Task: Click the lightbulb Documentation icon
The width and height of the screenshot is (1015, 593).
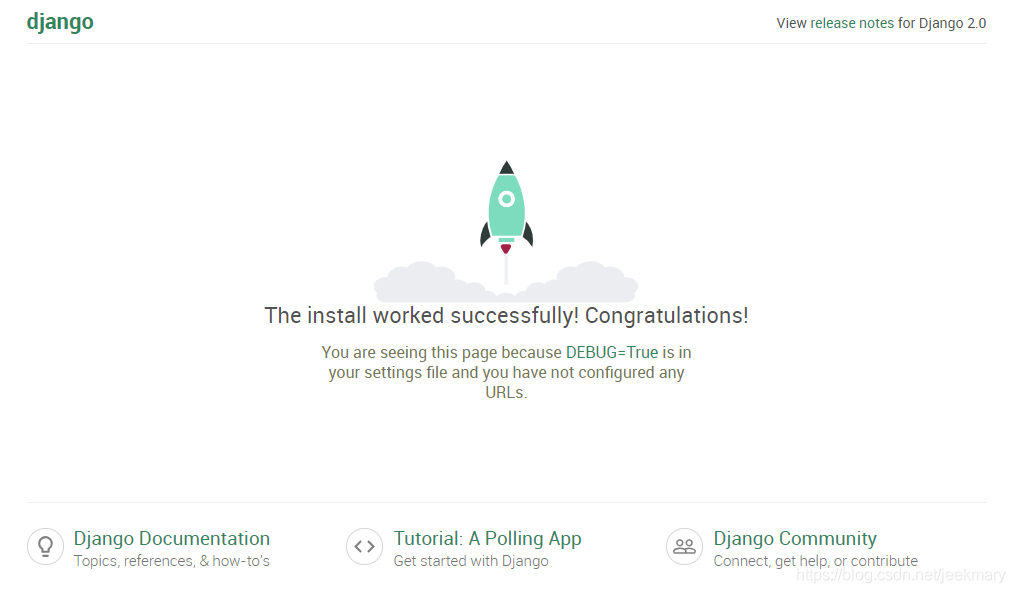Action: point(45,546)
